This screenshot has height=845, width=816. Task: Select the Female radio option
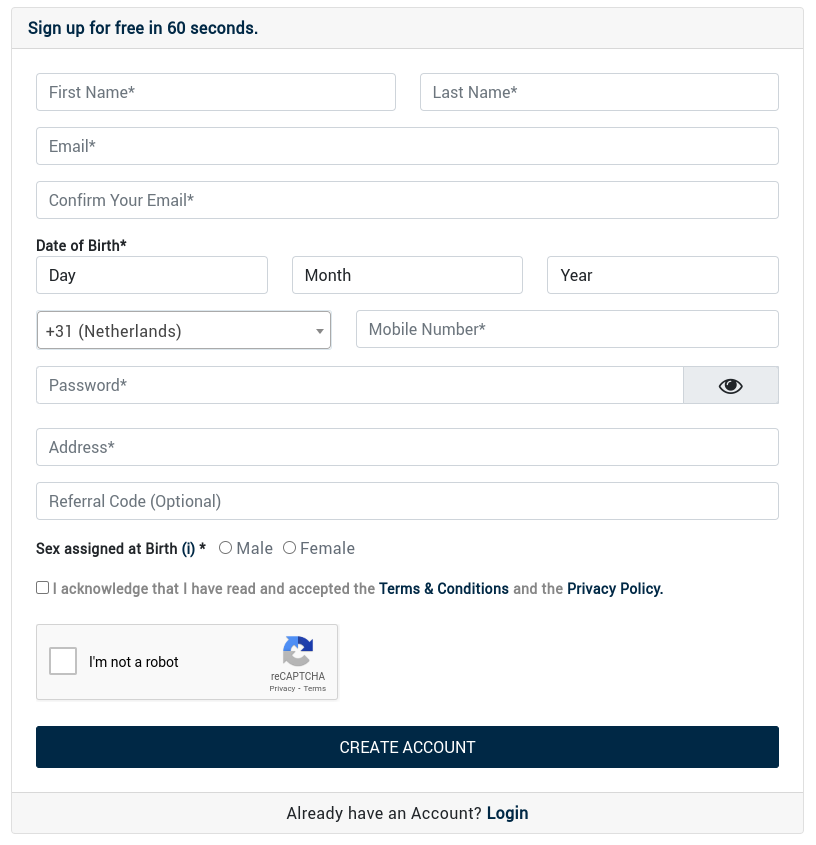[290, 548]
